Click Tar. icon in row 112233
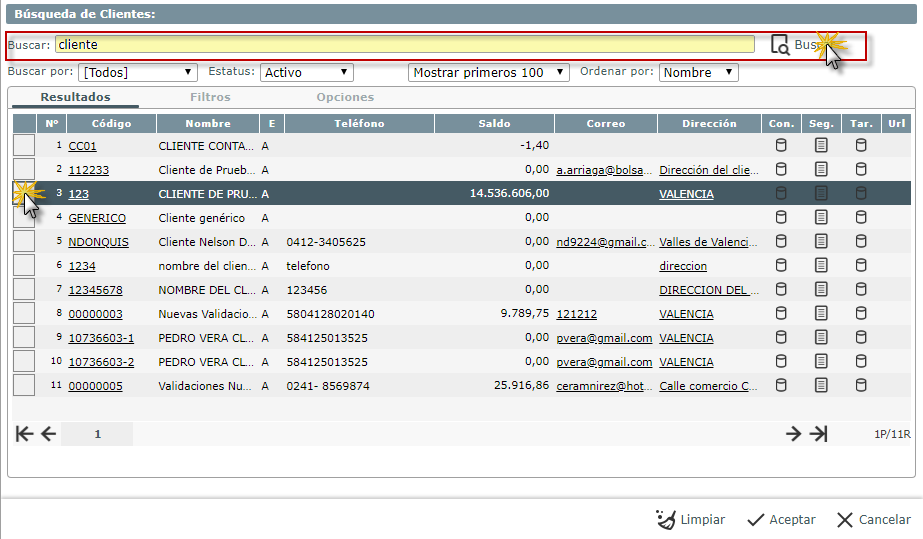 click(861, 169)
